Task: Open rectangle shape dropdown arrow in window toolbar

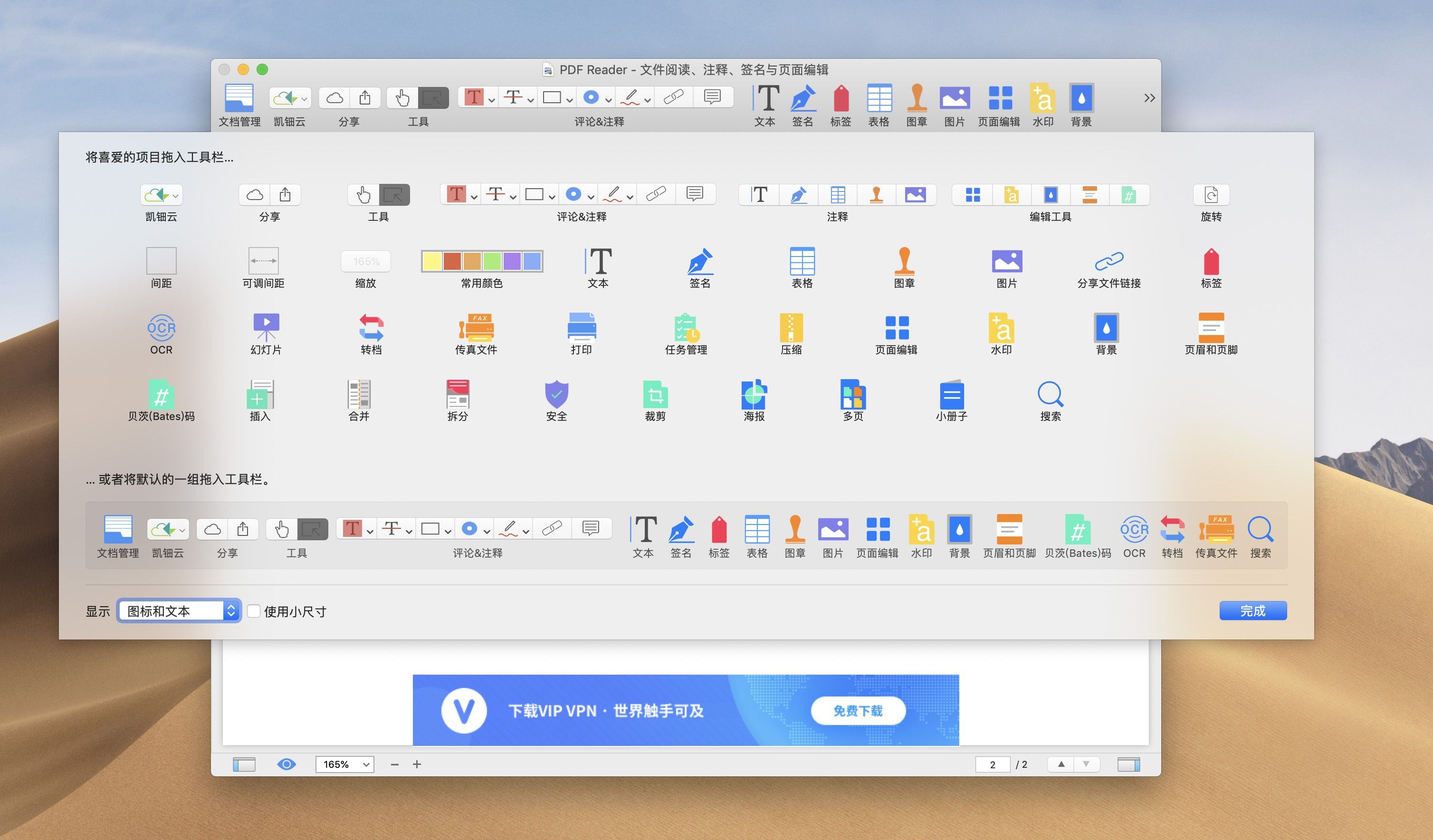Action: [569, 99]
